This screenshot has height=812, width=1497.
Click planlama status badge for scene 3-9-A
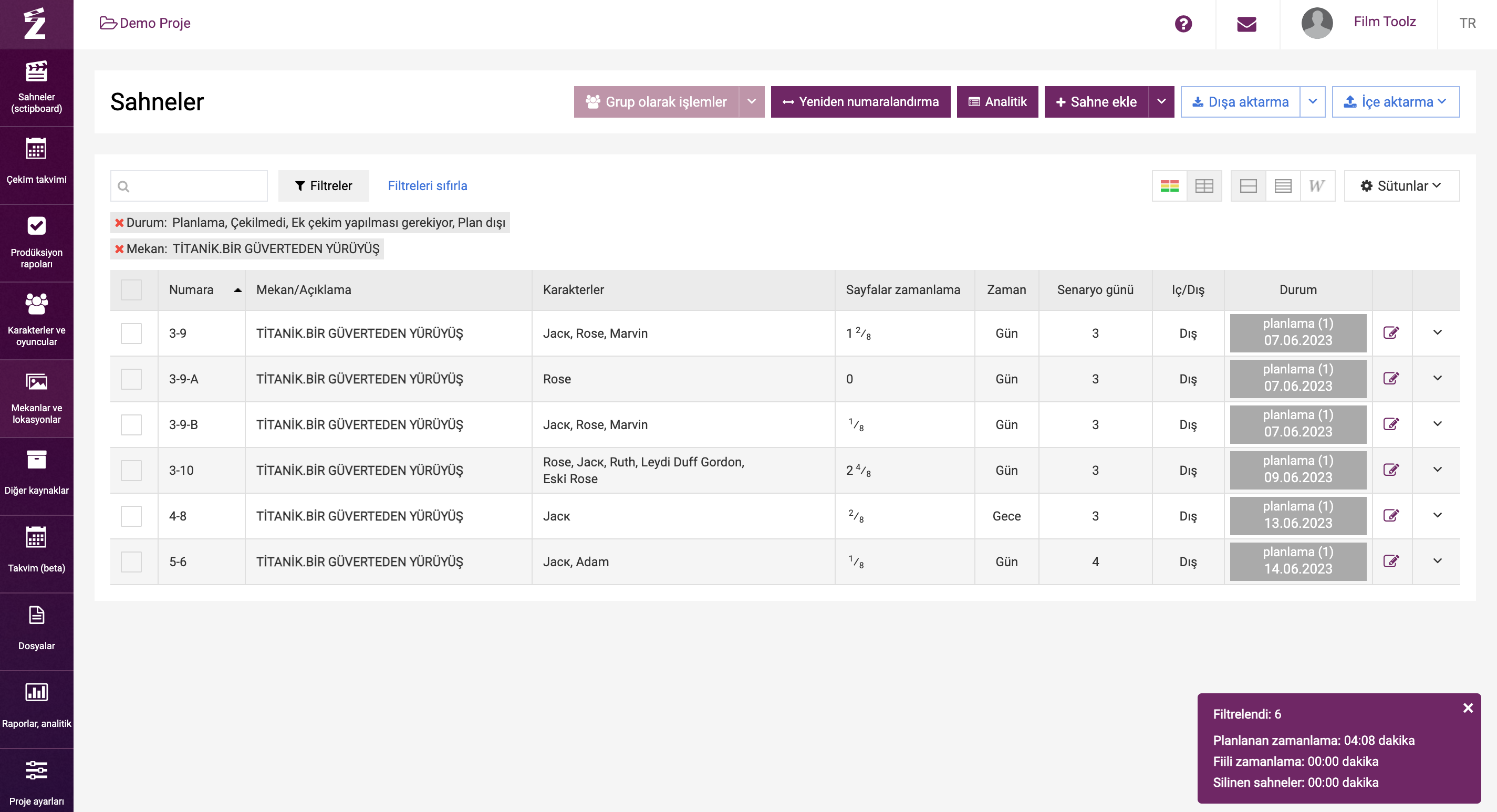click(1297, 378)
